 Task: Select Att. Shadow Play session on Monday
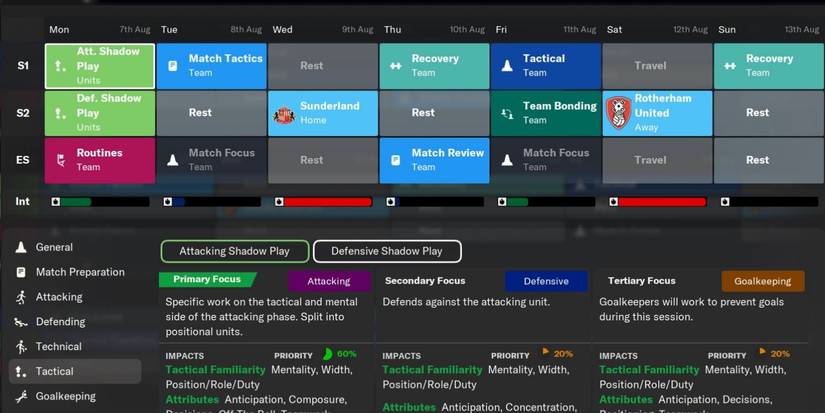(x=100, y=66)
